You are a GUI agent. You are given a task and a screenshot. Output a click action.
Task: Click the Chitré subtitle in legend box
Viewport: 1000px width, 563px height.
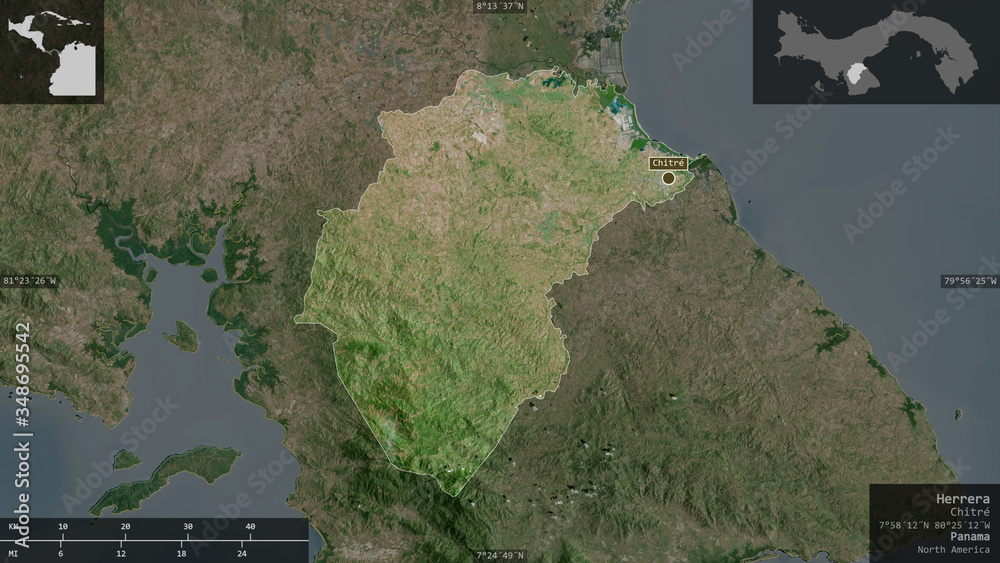(x=970, y=512)
